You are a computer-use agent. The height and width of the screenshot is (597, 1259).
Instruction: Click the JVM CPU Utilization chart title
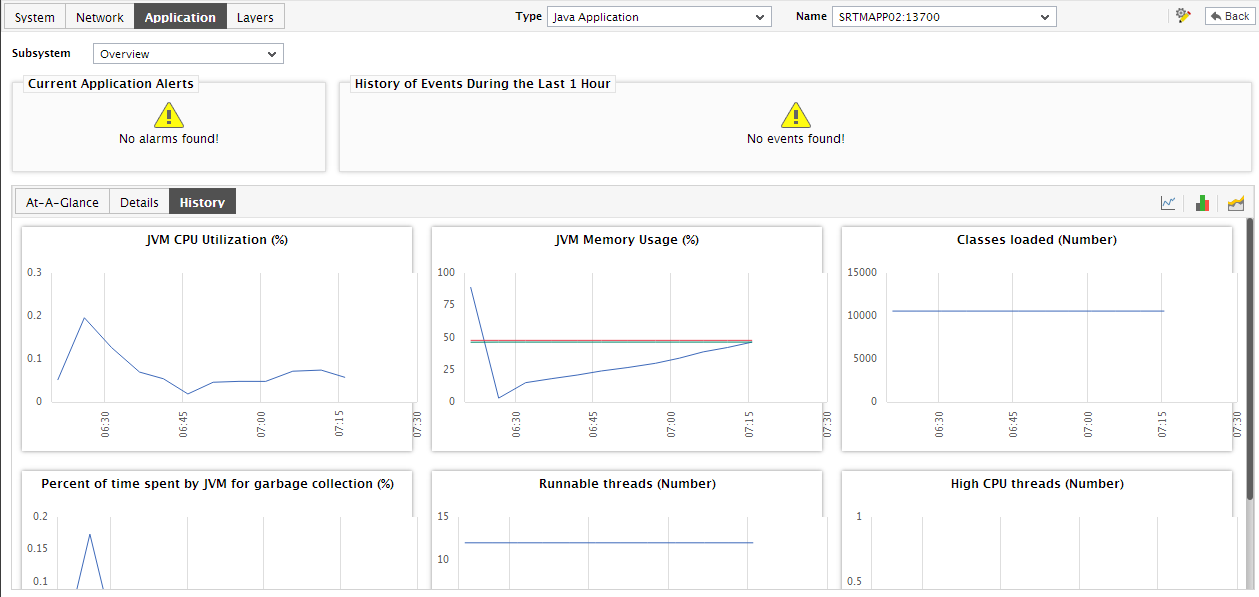tap(217, 240)
